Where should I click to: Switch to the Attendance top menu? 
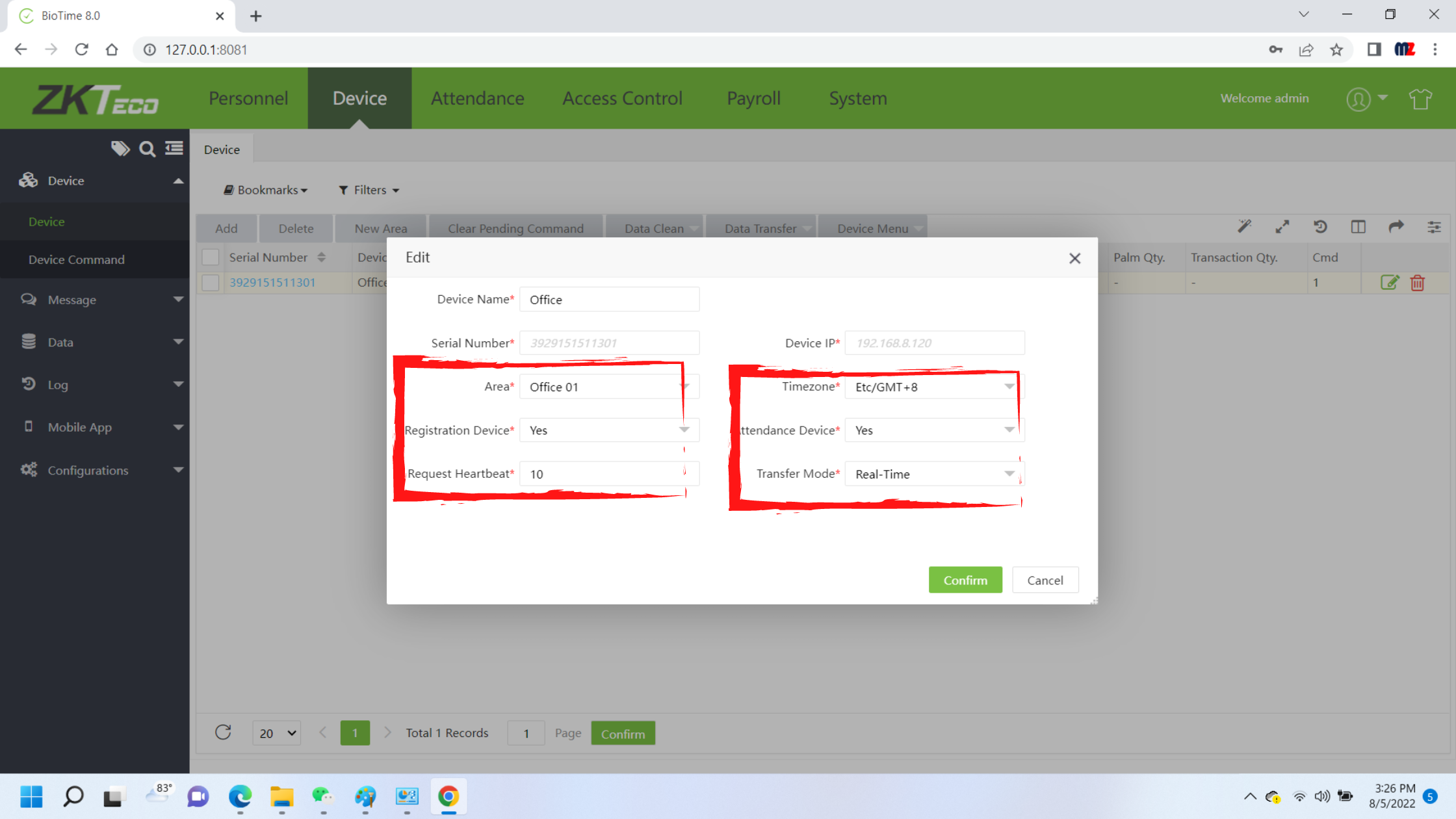477,98
